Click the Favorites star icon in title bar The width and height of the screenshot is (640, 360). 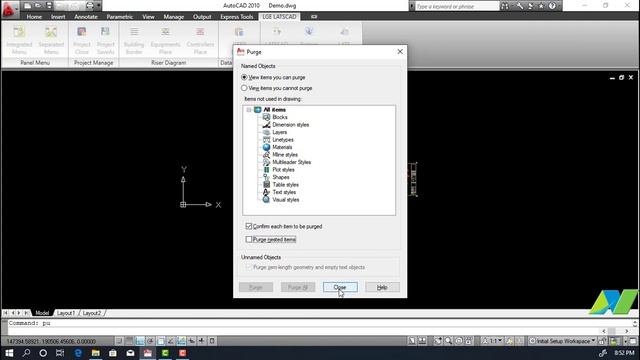[x=541, y=6]
